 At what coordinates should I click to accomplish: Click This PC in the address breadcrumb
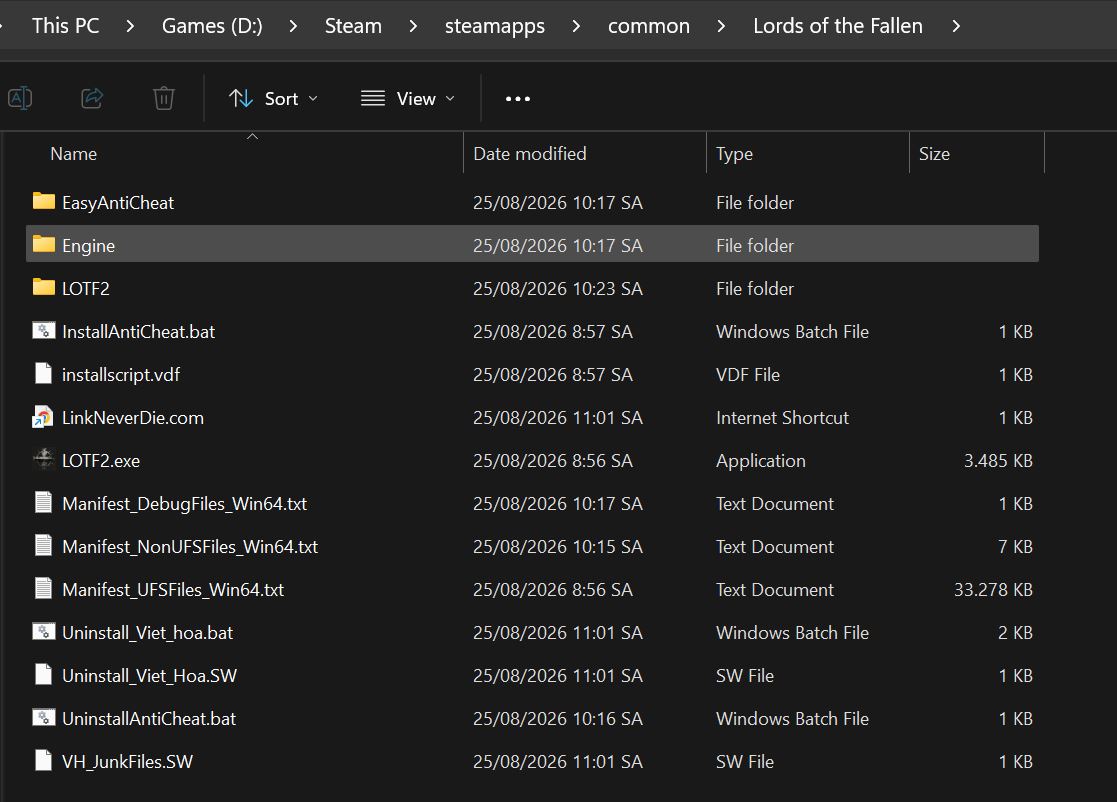[x=66, y=26]
